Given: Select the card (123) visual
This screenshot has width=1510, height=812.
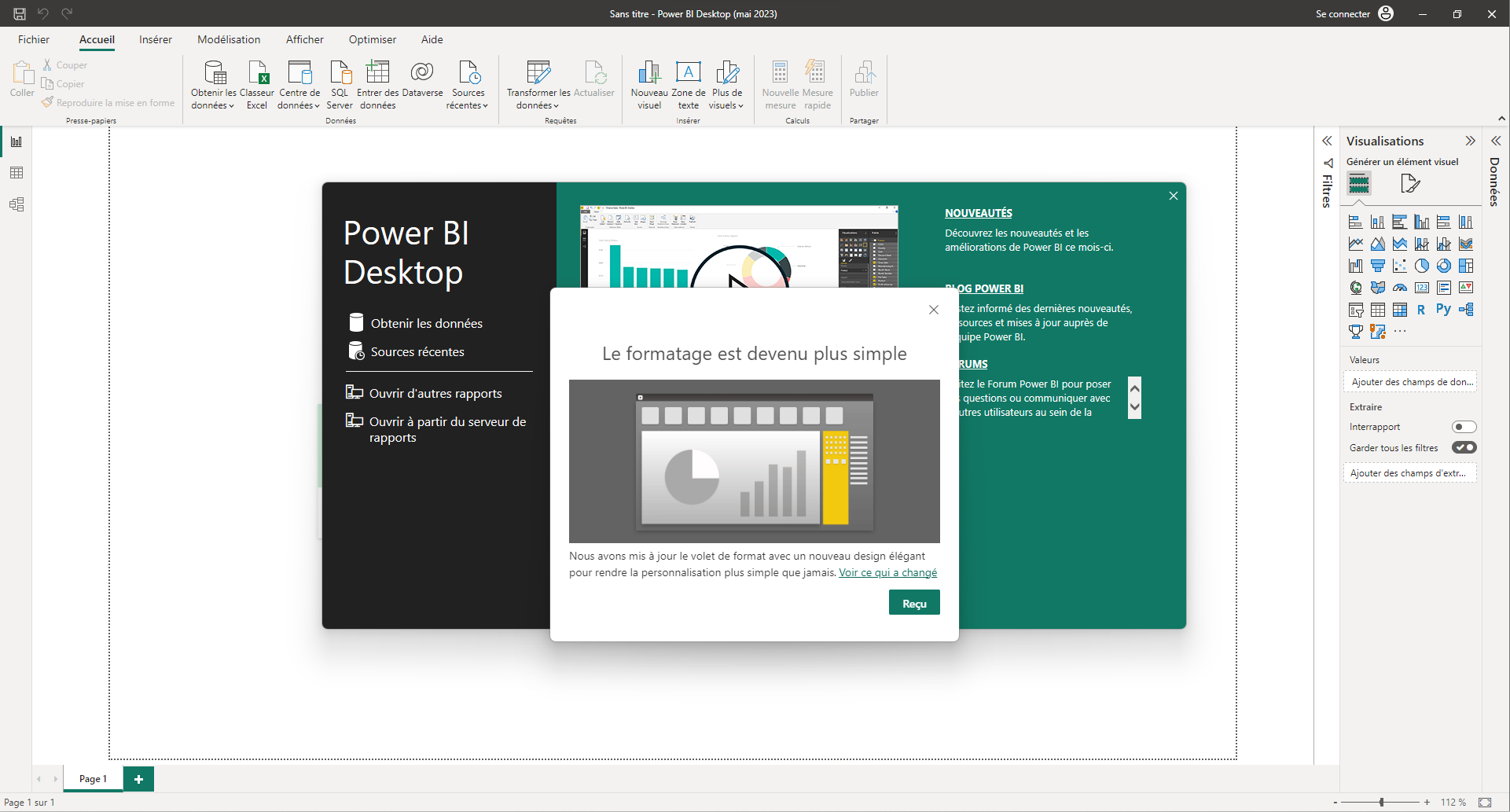Looking at the screenshot, I should 1421,288.
